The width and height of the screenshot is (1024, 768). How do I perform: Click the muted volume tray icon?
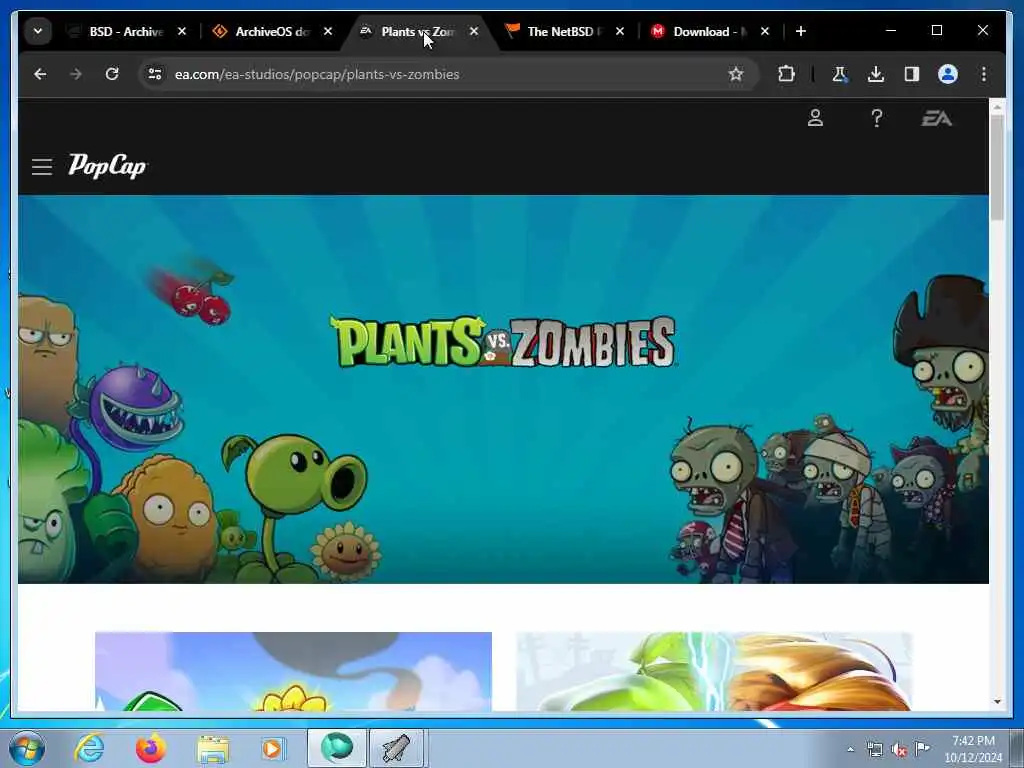click(x=899, y=750)
